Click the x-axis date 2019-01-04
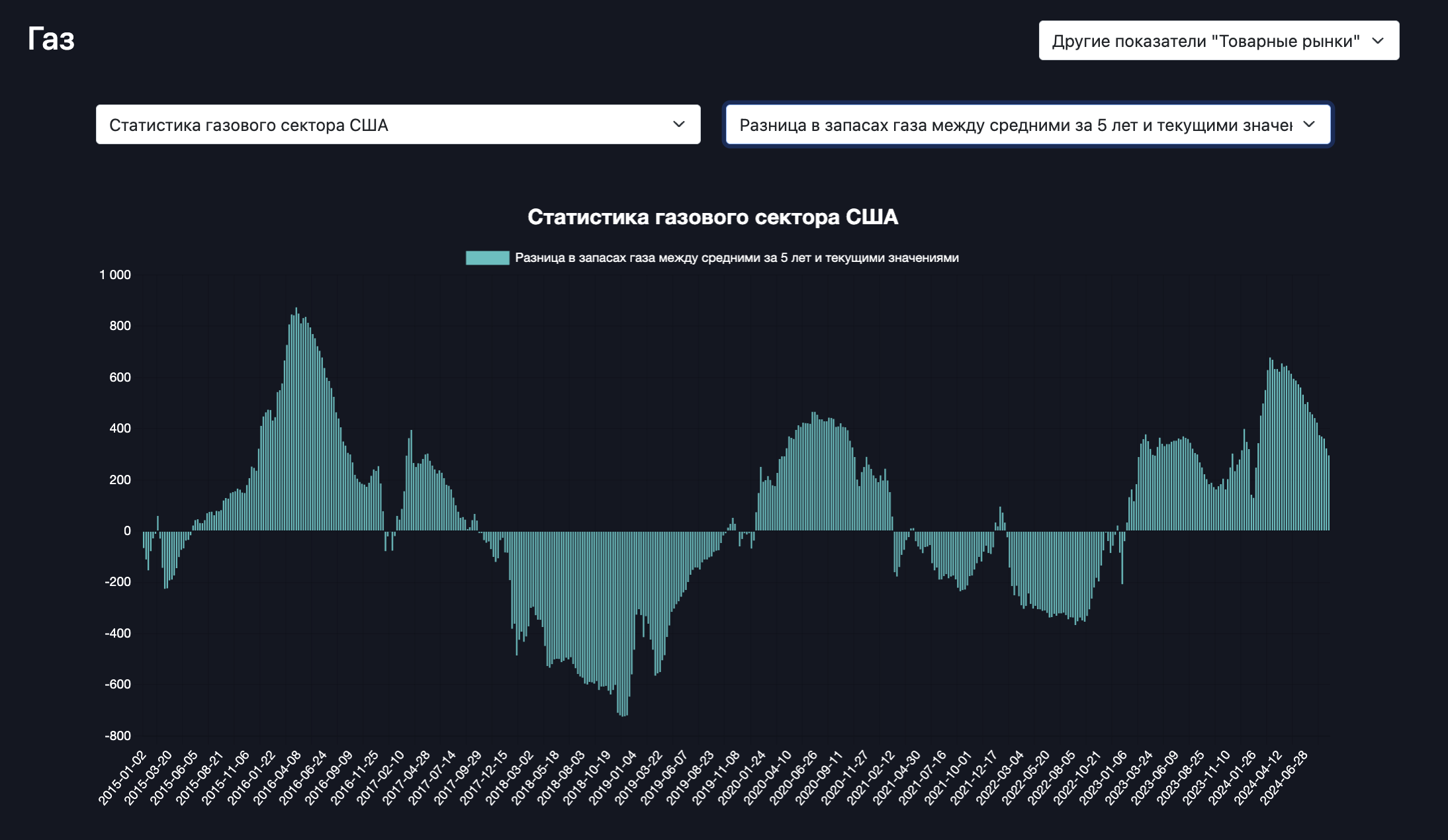Screen dimensions: 1448x840 tap(613, 778)
